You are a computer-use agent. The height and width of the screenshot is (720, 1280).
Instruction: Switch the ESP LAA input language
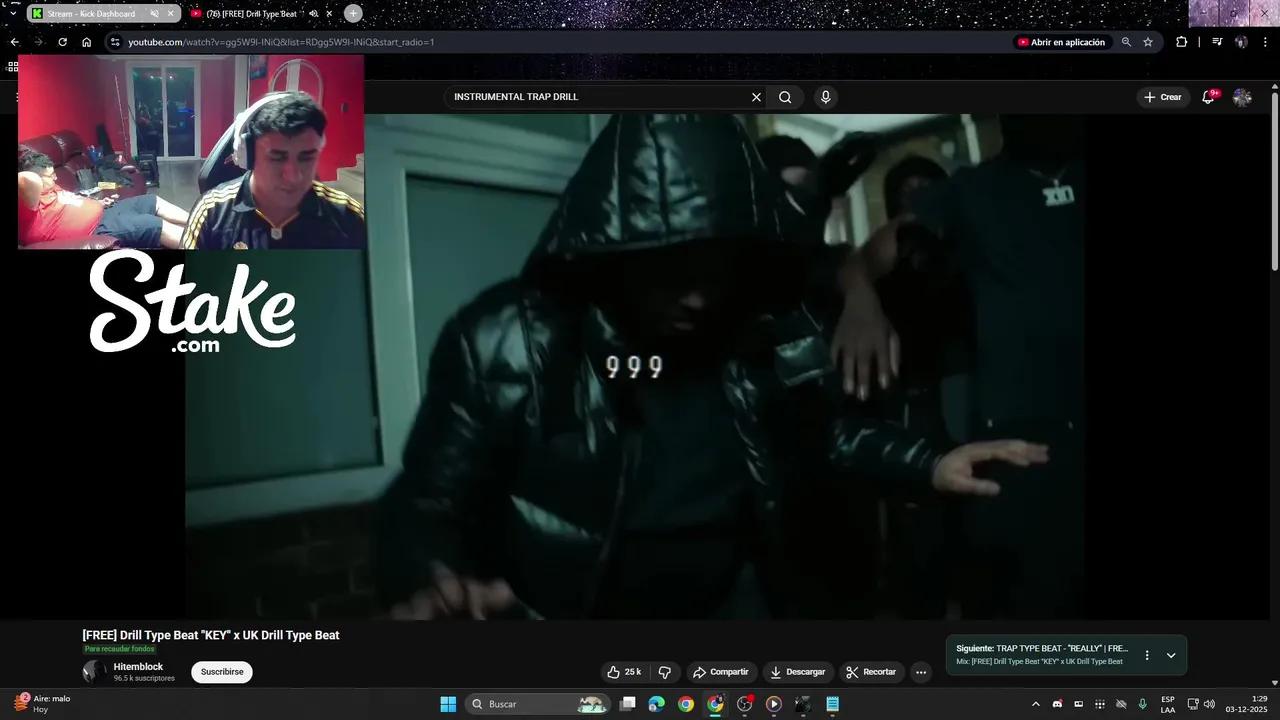[x=1168, y=704]
